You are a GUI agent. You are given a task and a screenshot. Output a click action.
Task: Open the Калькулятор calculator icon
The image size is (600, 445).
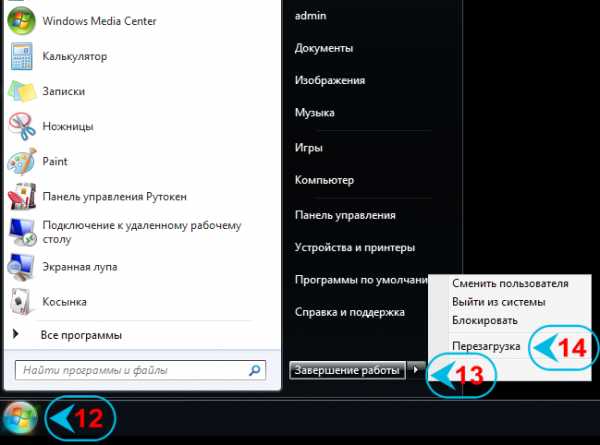click(x=22, y=57)
